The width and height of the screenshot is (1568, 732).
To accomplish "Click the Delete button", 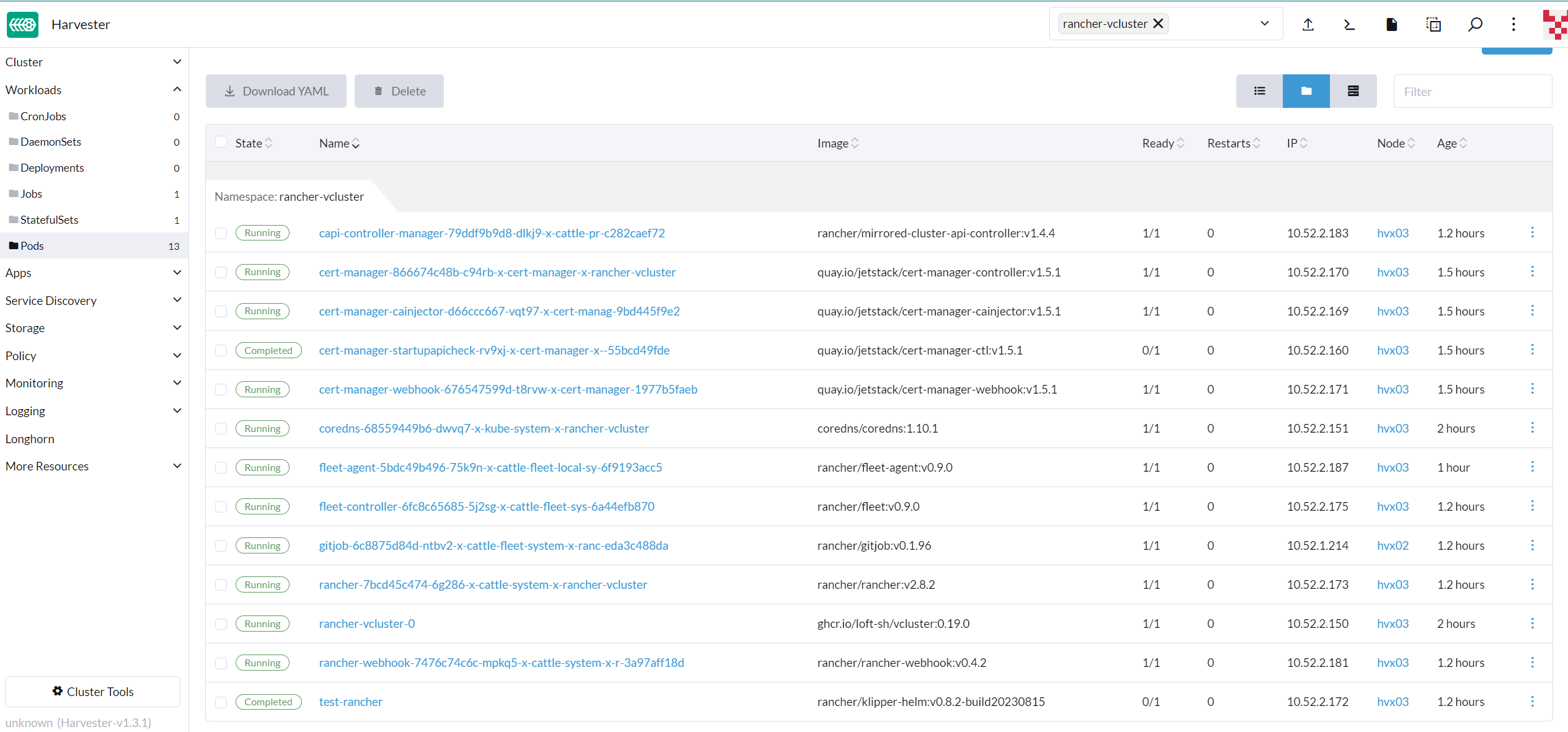I will click(399, 91).
